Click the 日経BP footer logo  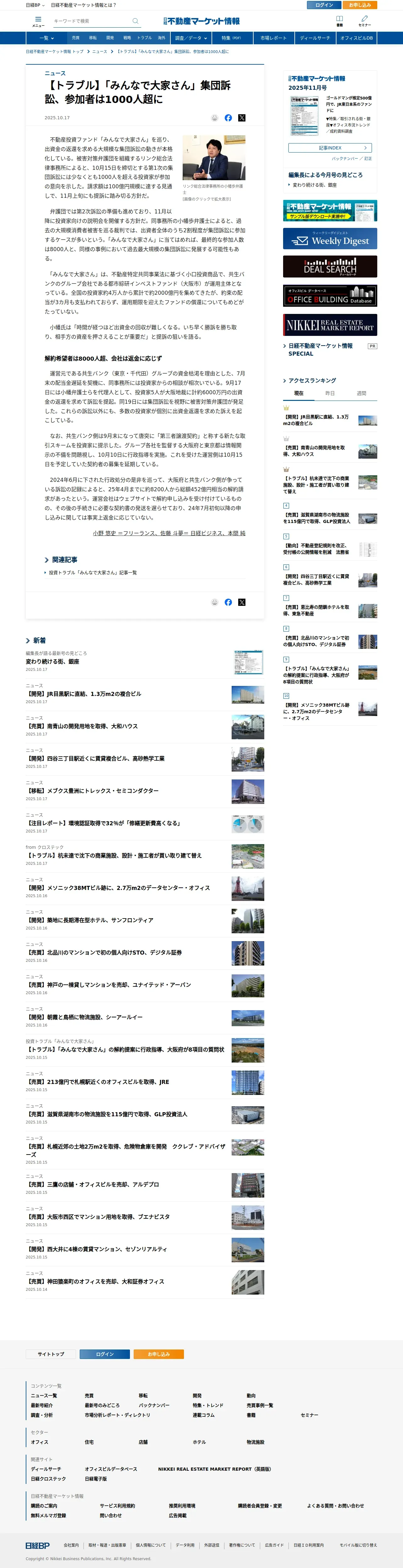[37, 1545]
